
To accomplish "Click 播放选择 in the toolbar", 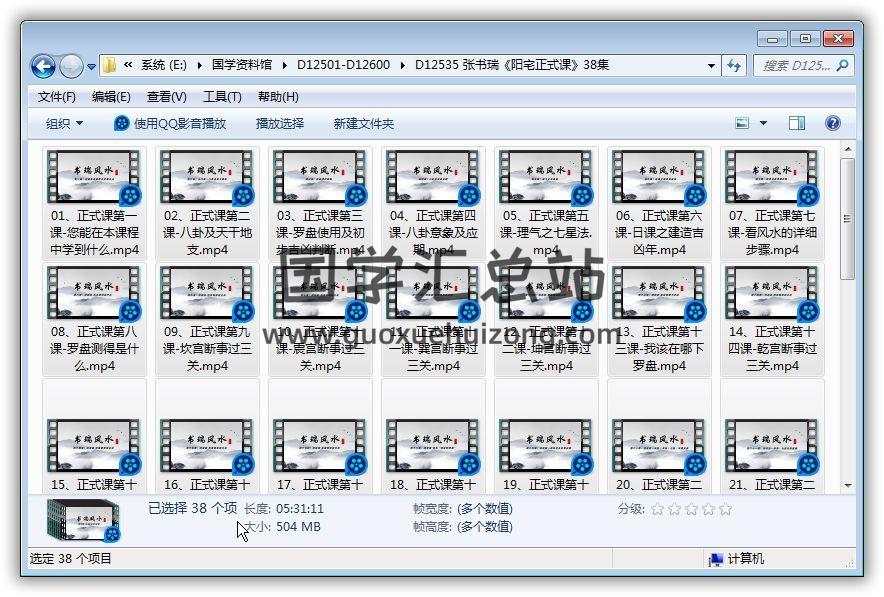I will point(280,123).
